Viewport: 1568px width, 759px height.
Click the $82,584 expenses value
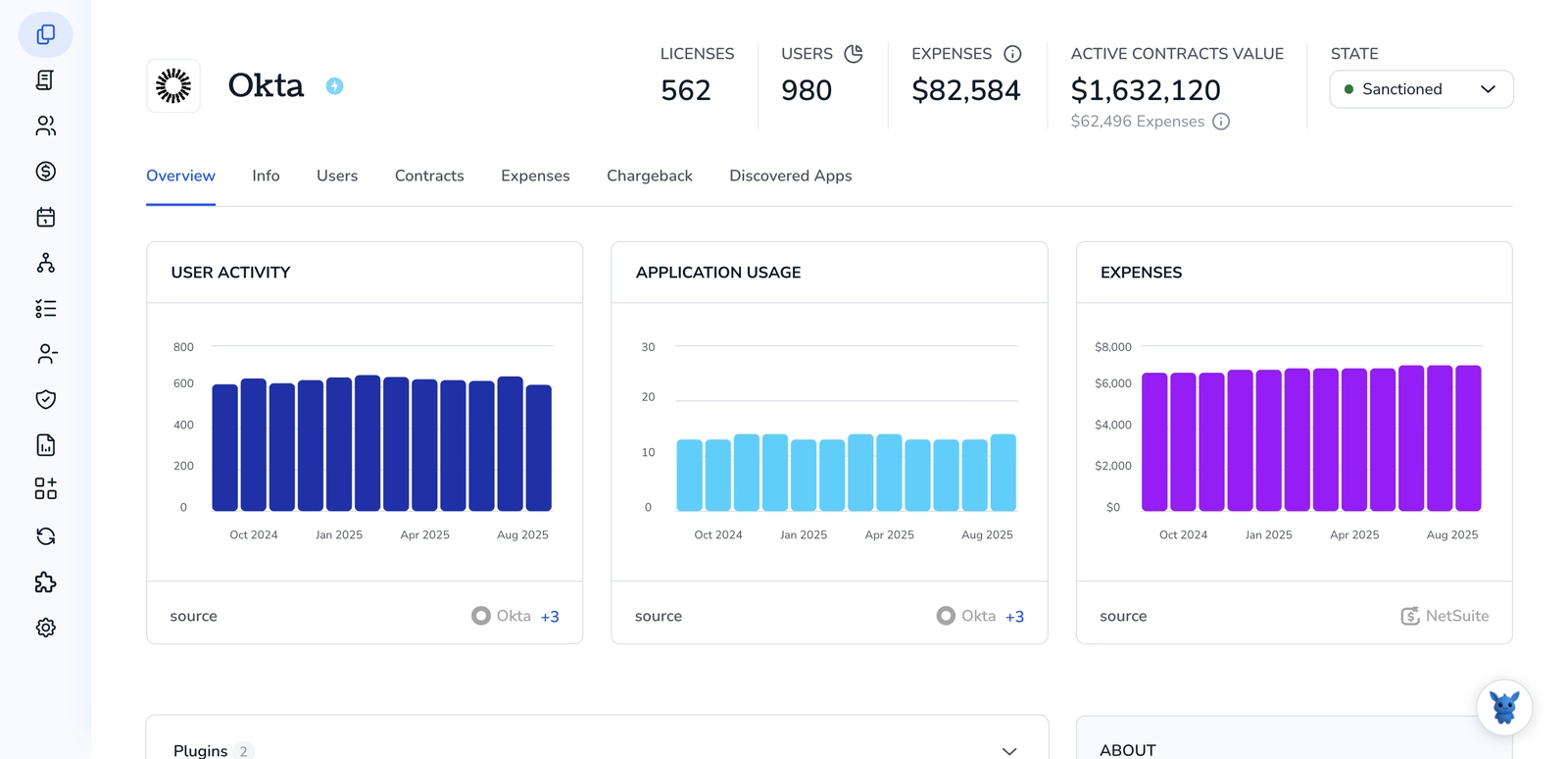click(x=966, y=90)
